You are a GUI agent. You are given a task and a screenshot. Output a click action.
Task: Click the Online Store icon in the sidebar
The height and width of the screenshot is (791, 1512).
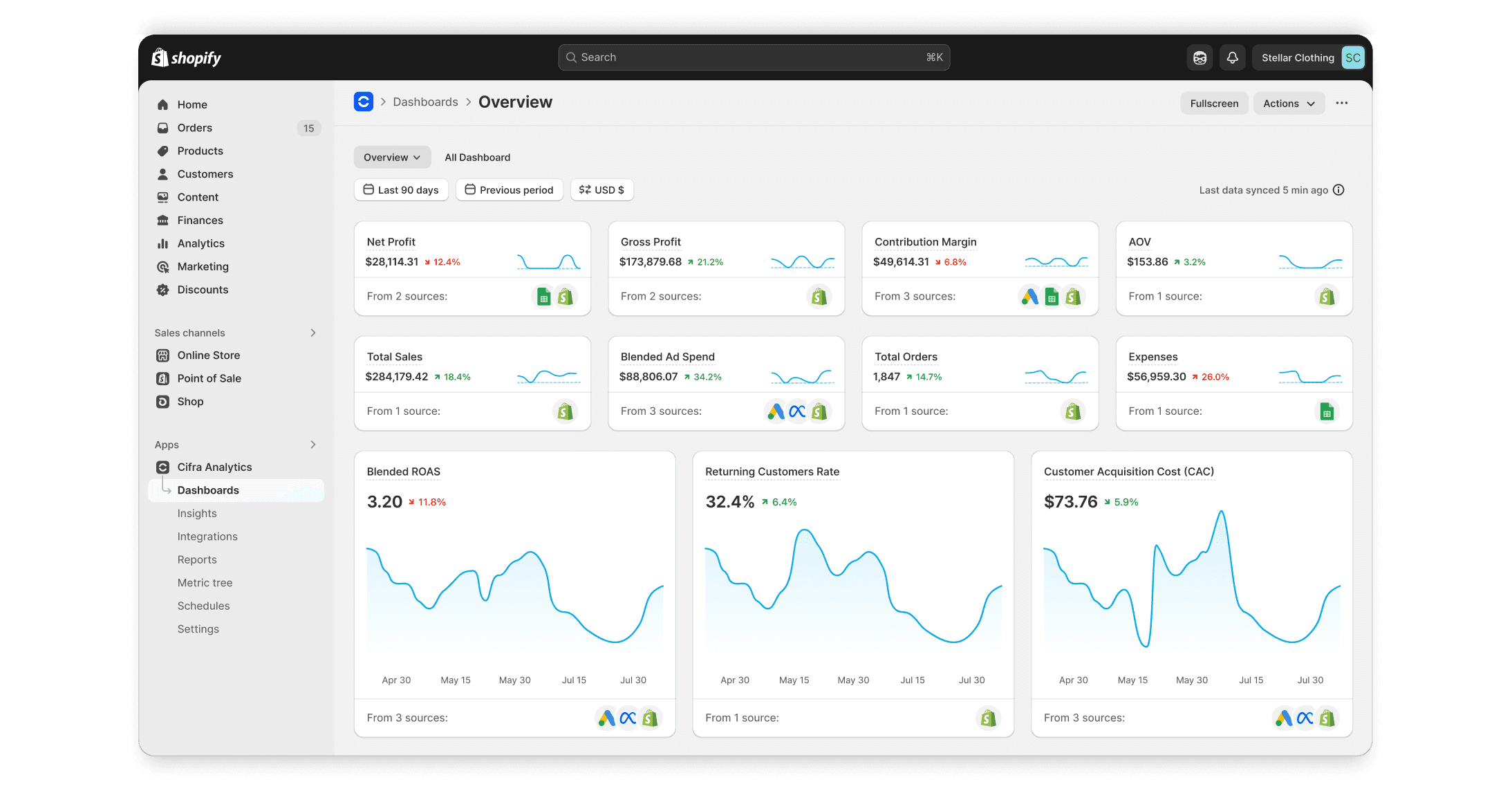click(x=163, y=355)
